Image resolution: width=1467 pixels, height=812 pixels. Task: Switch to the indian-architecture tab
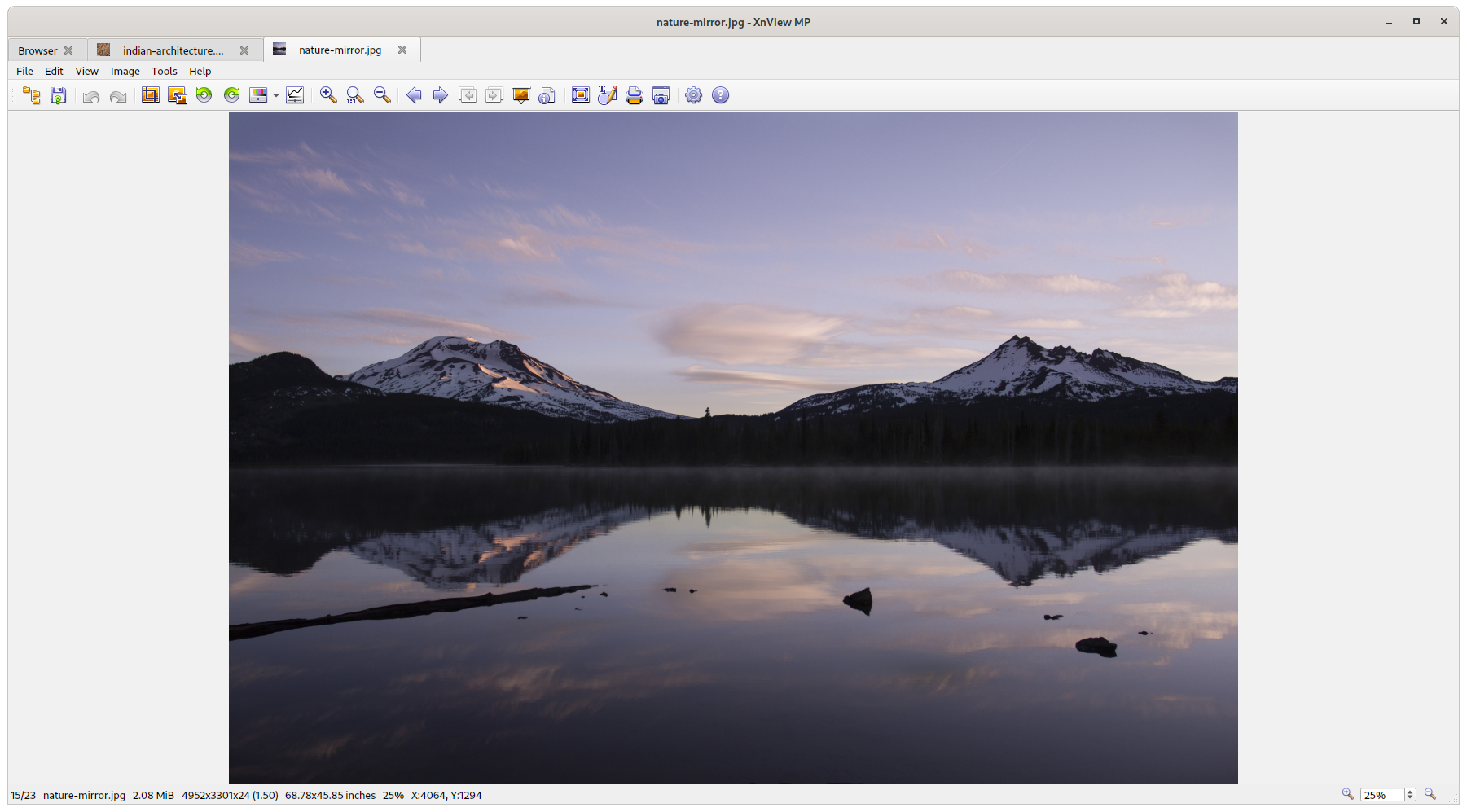click(173, 50)
